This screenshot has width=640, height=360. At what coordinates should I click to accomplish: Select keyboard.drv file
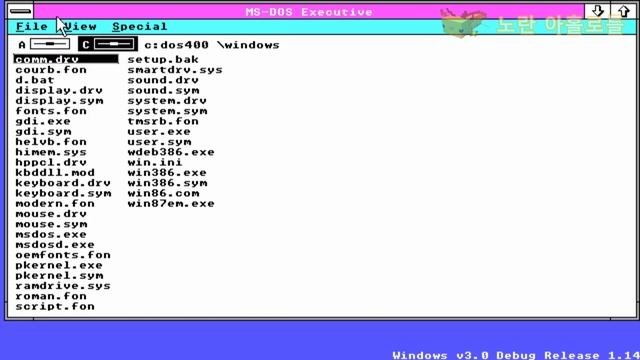[63, 183]
